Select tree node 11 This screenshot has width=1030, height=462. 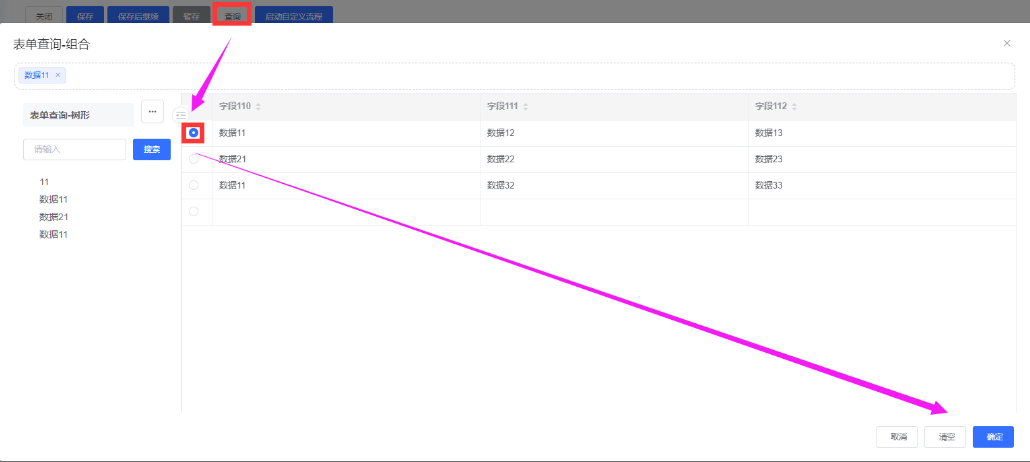click(x=44, y=182)
